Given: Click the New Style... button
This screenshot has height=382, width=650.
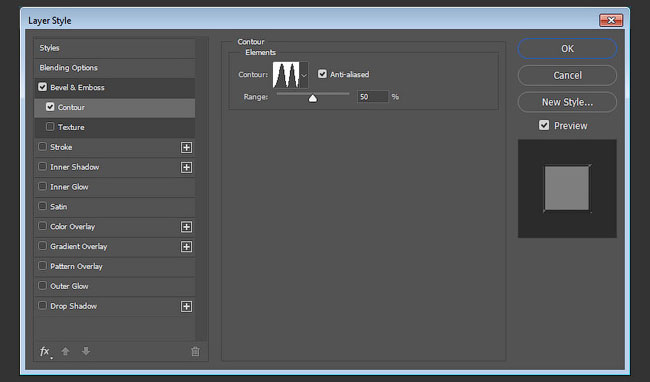Looking at the screenshot, I should (x=567, y=102).
